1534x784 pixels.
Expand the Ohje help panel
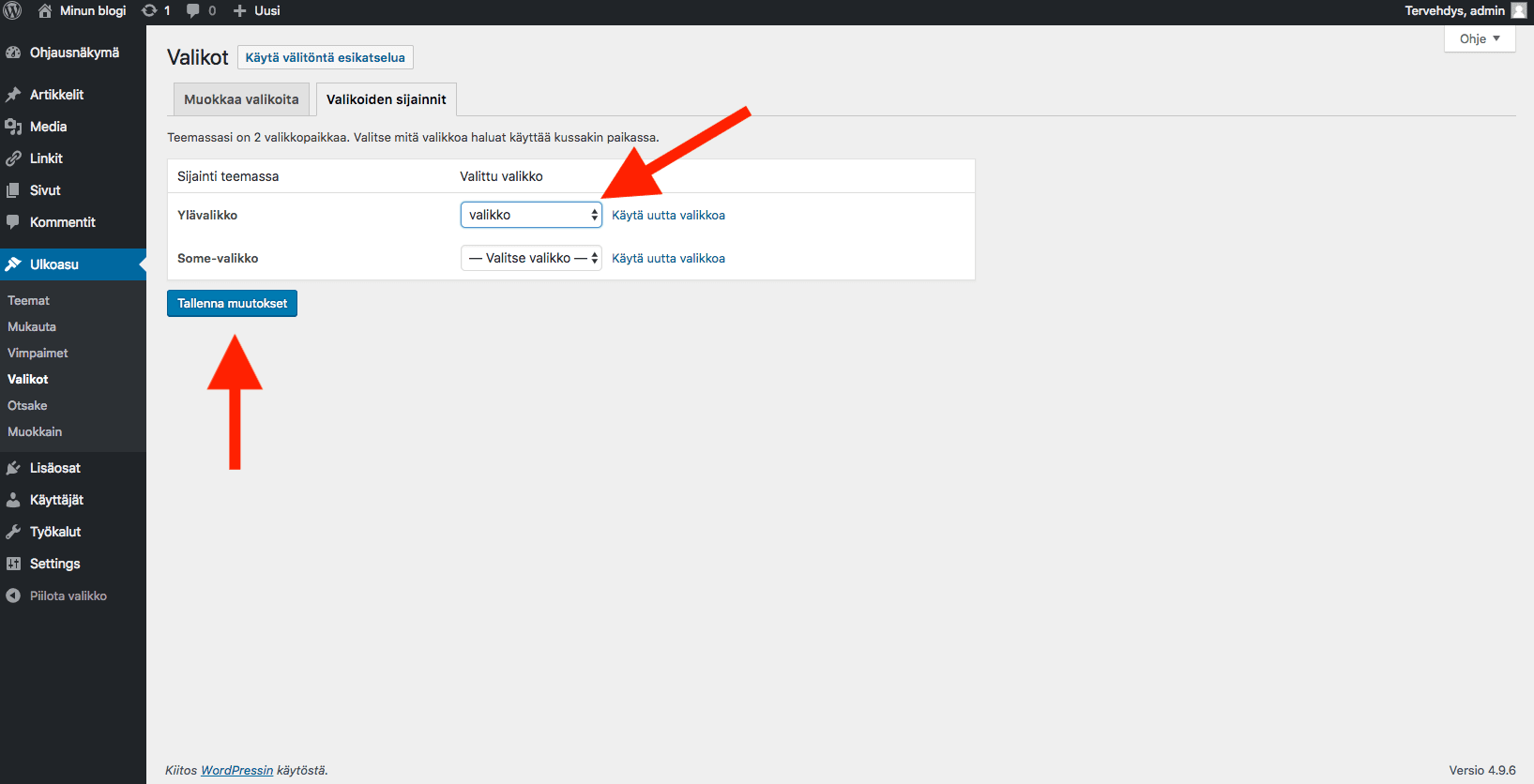(1480, 38)
